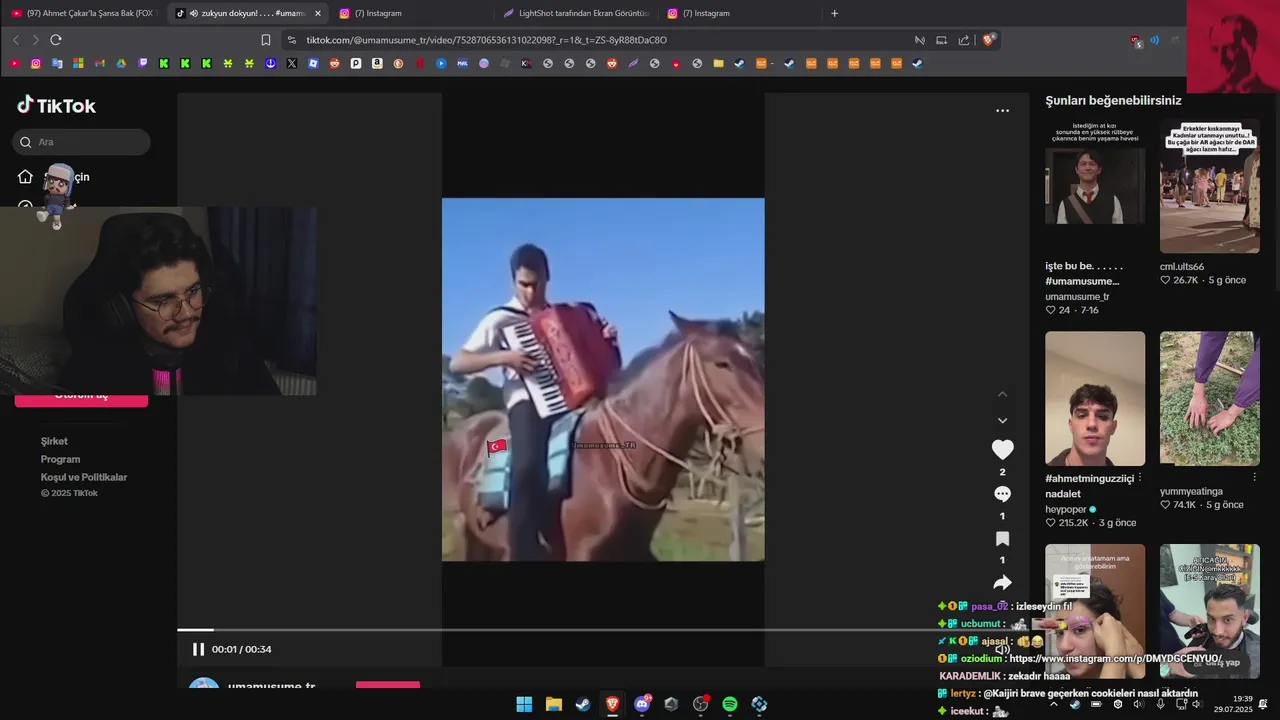Viewport: 1280px width, 720px height.
Task: Open the X bookmark in bookmarks bar
Action: [292, 63]
